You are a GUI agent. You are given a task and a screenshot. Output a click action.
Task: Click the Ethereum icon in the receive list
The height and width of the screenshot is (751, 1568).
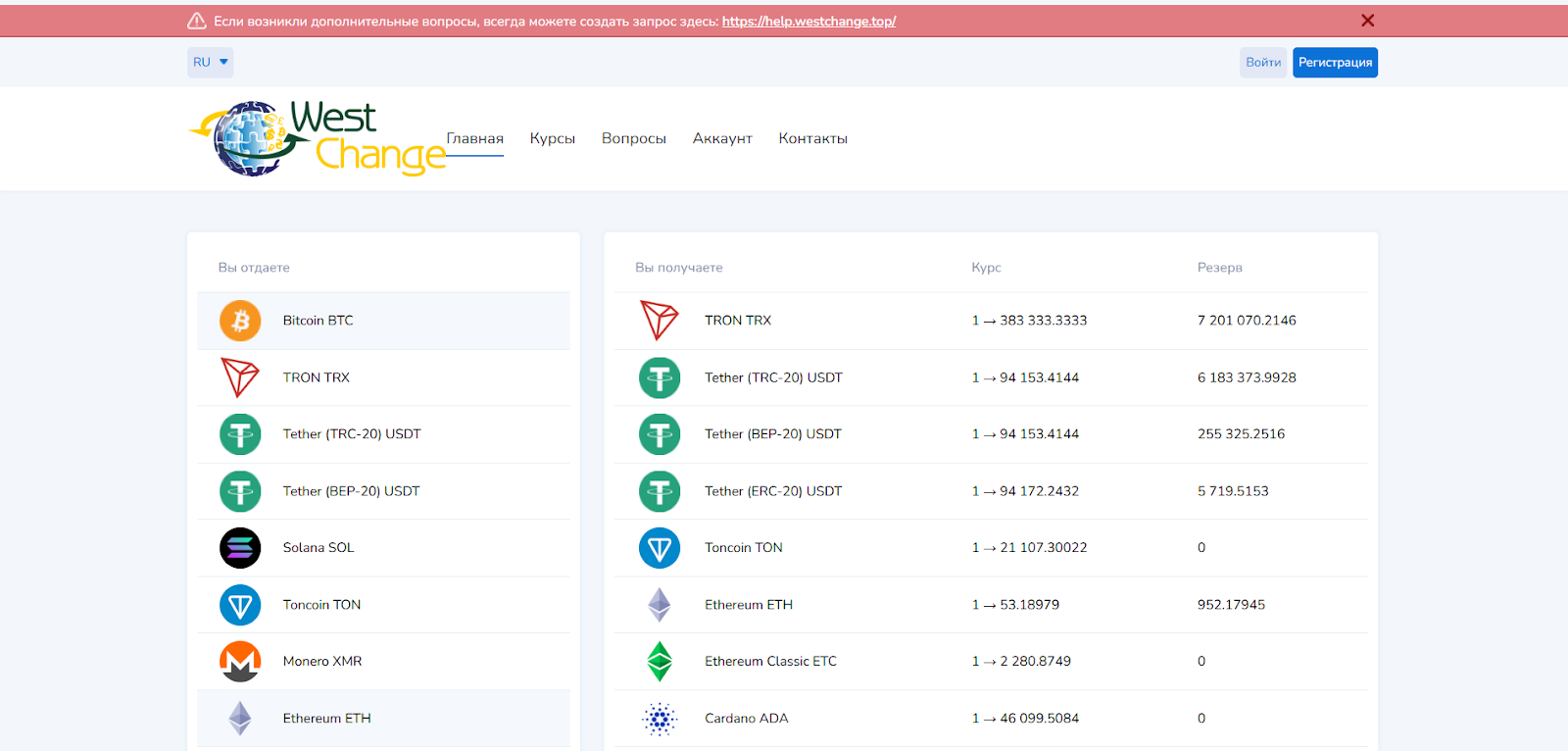point(660,605)
